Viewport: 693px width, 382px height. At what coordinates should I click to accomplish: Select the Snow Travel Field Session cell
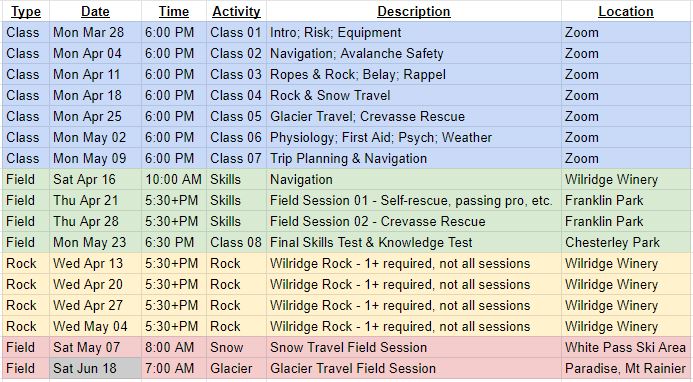414,348
